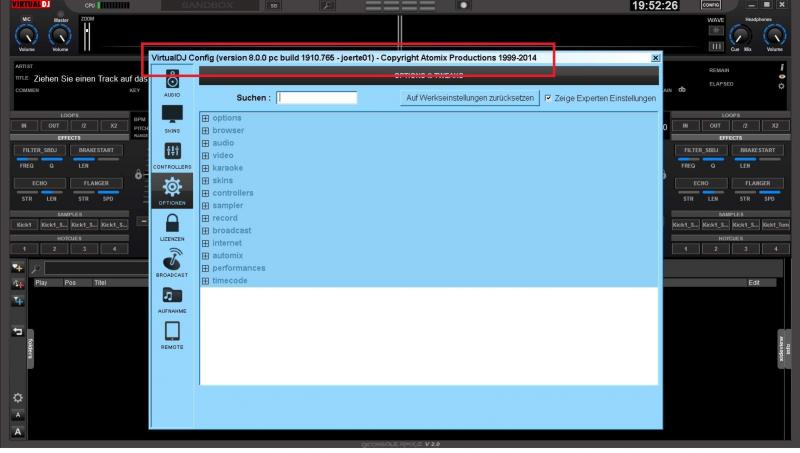Click Auf Werkseinstellungen zurücksetzen button

[x=468, y=98]
